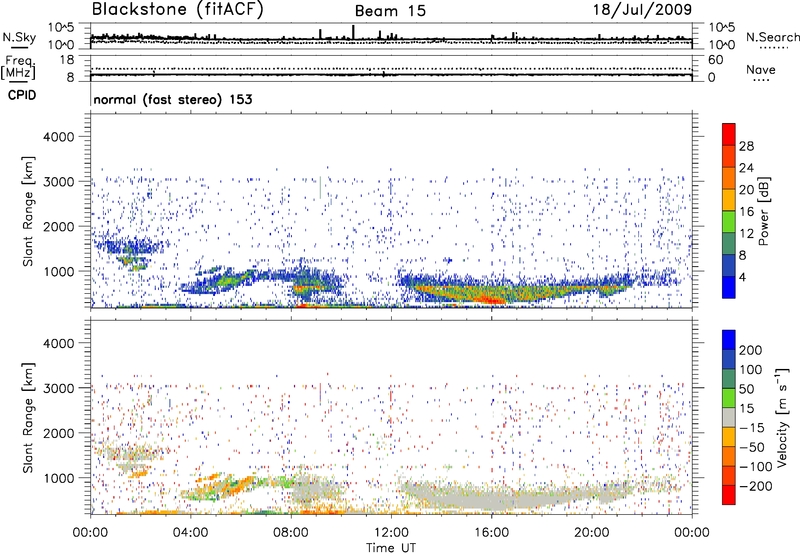This screenshot has width=800, height=554.
Task: Click the date '18/Jul/2009'
Action: 642,10
